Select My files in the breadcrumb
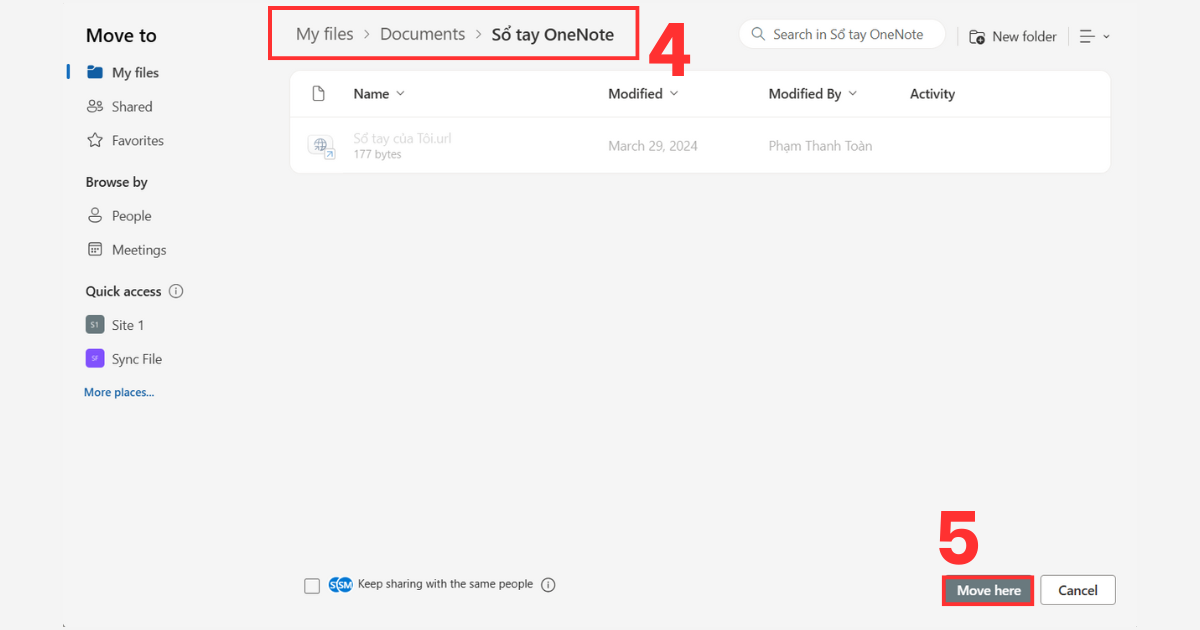Screen dimensions: 1200x630 coord(323,33)
